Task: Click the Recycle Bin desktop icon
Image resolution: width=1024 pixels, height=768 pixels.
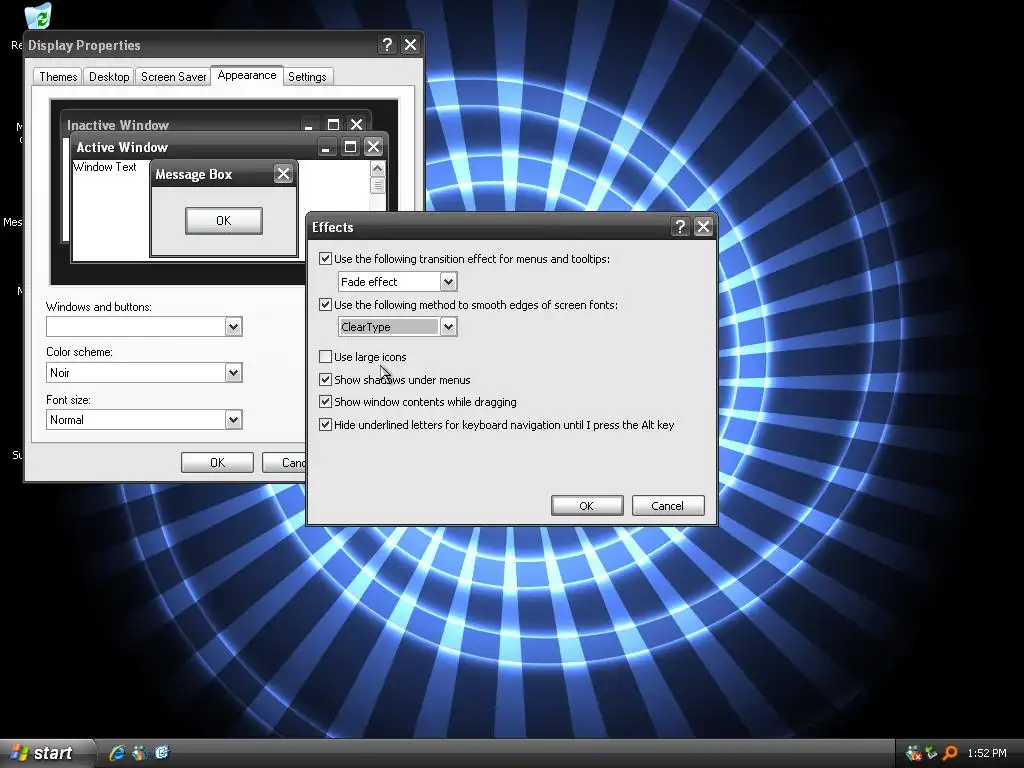Action: point(38,16)
